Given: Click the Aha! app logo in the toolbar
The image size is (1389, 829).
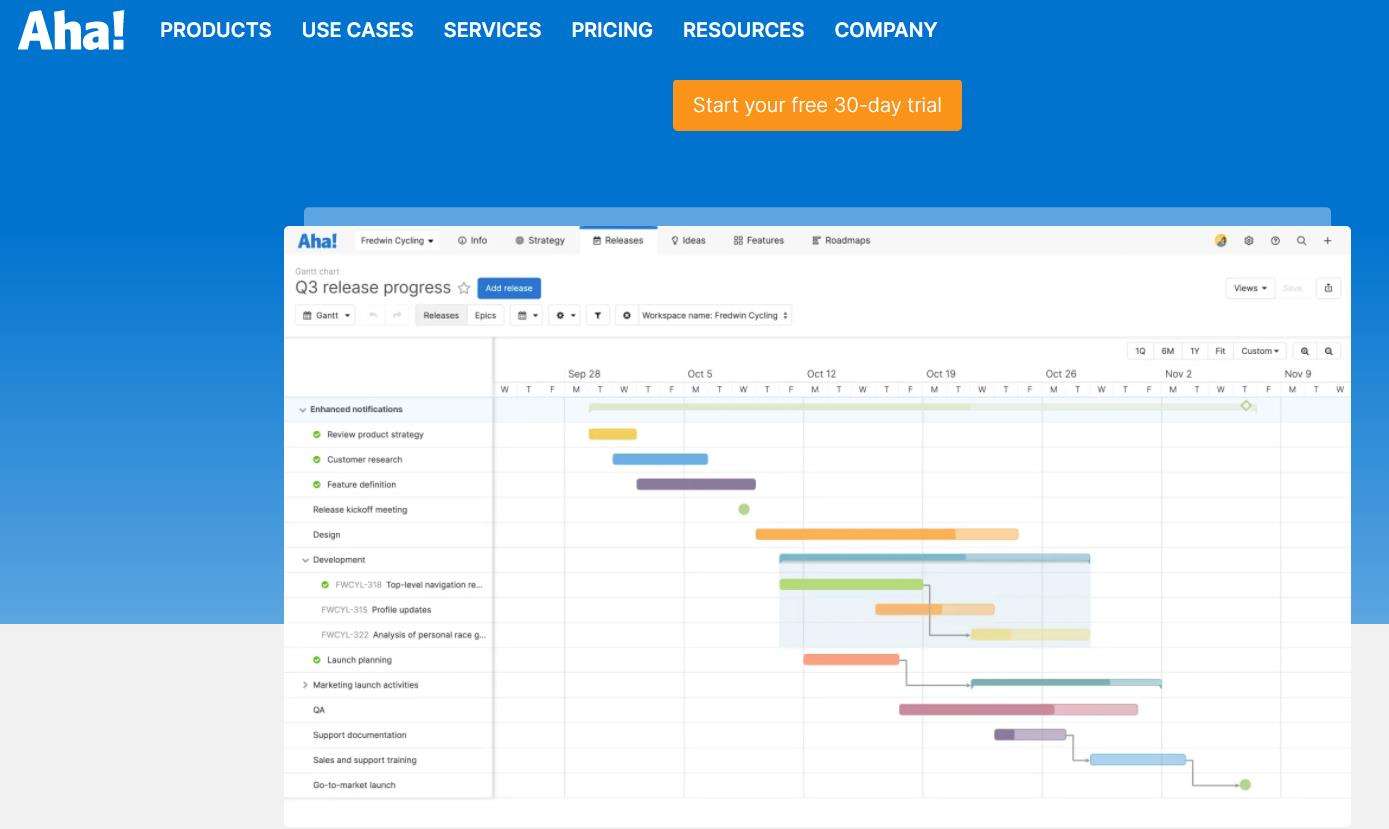Looking at the screenshot, I should (x=317, y=241).
